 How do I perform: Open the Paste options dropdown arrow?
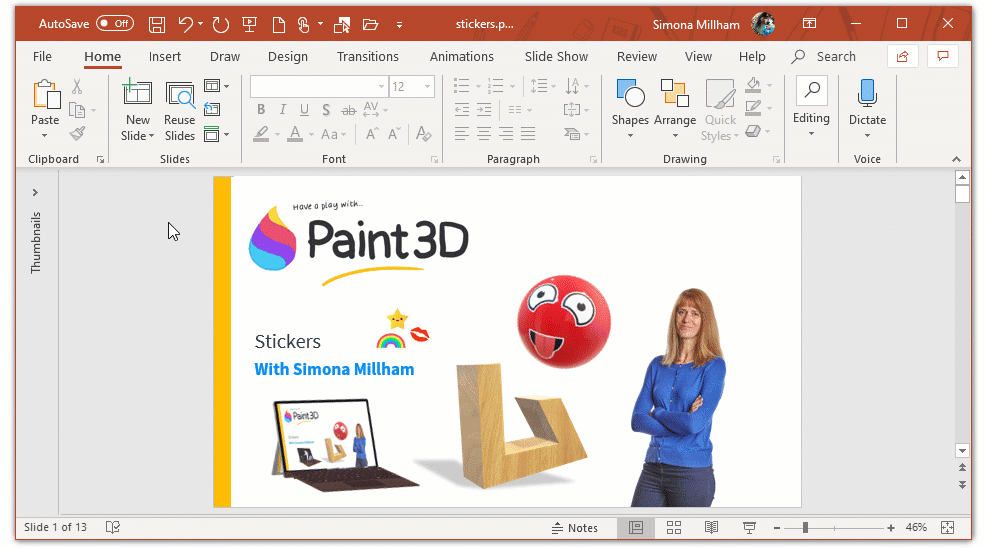(45, 136)
